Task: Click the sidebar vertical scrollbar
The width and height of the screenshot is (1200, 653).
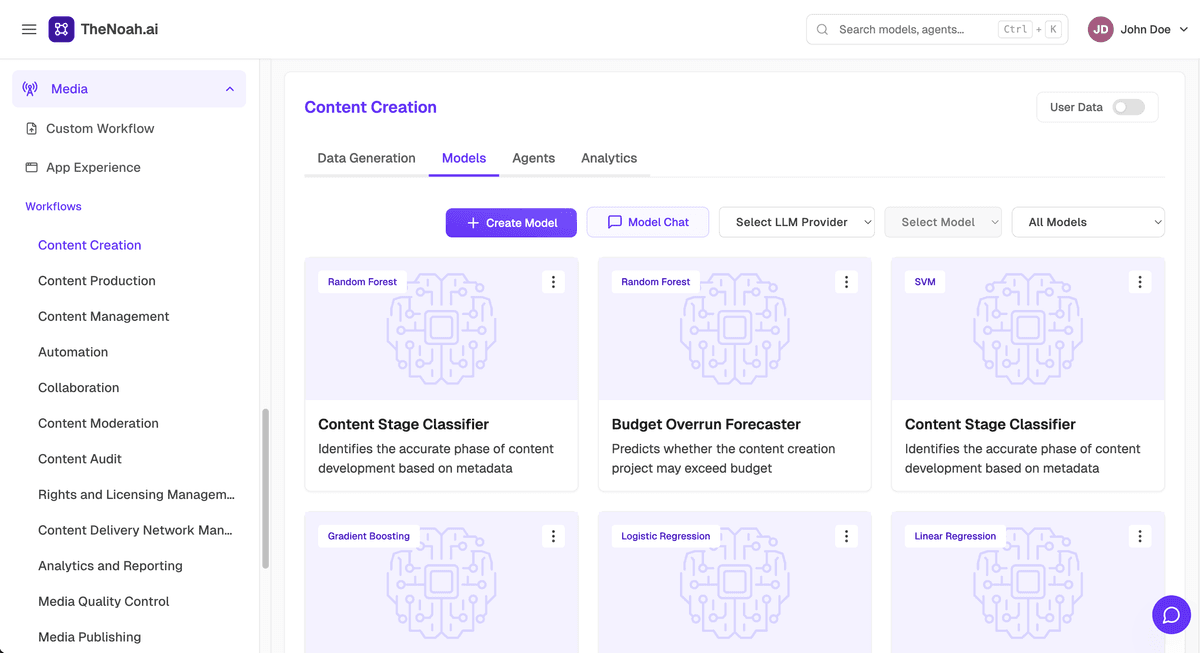Action: (x=265, y=488)
